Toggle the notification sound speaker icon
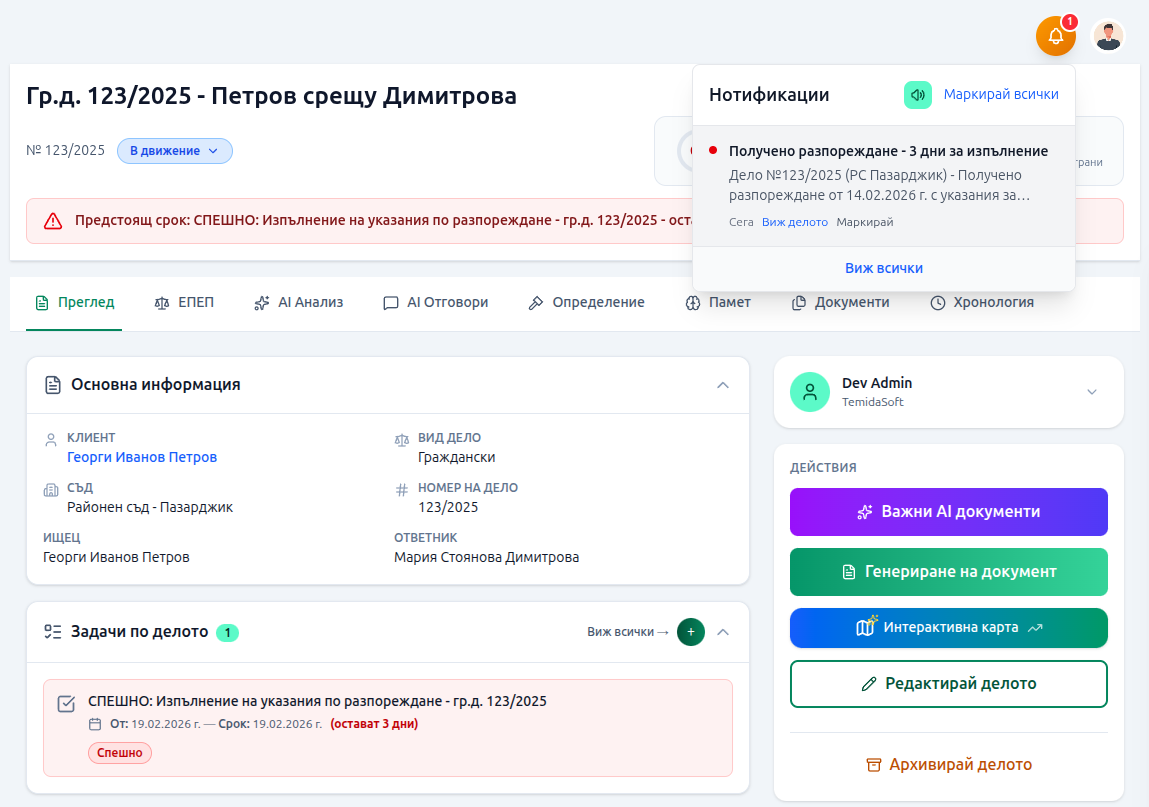Viewport: 1149px width, 807px height. (918, 94)
